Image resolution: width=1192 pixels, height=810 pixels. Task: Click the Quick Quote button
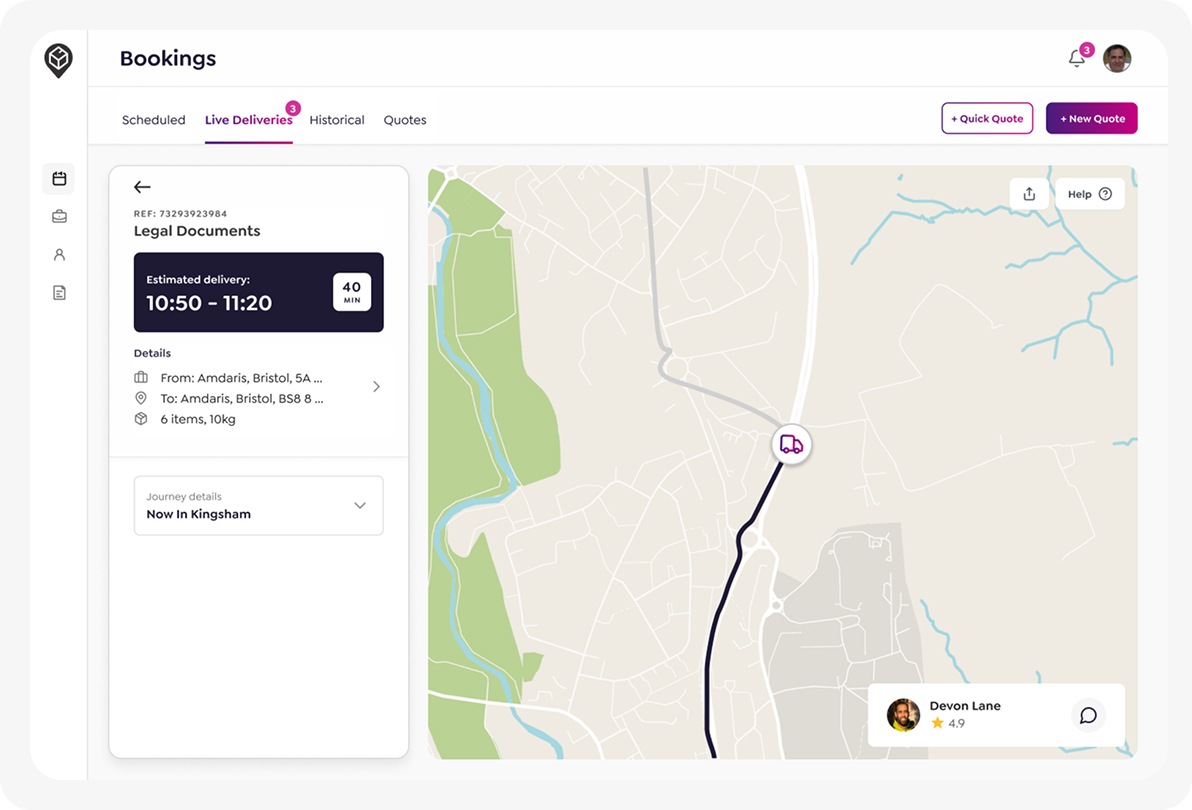987,118
